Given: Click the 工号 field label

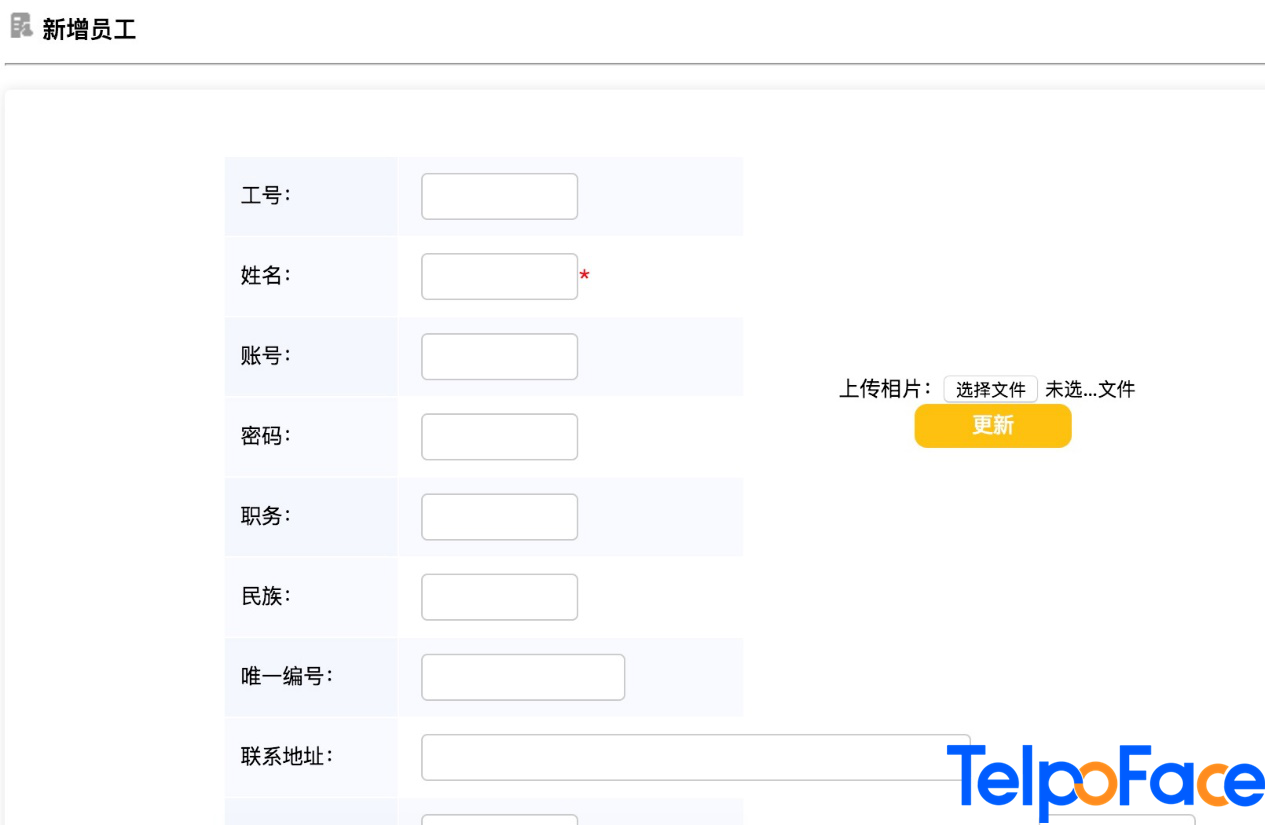Looking at the screenshot, I should click(x=265, y=196).
